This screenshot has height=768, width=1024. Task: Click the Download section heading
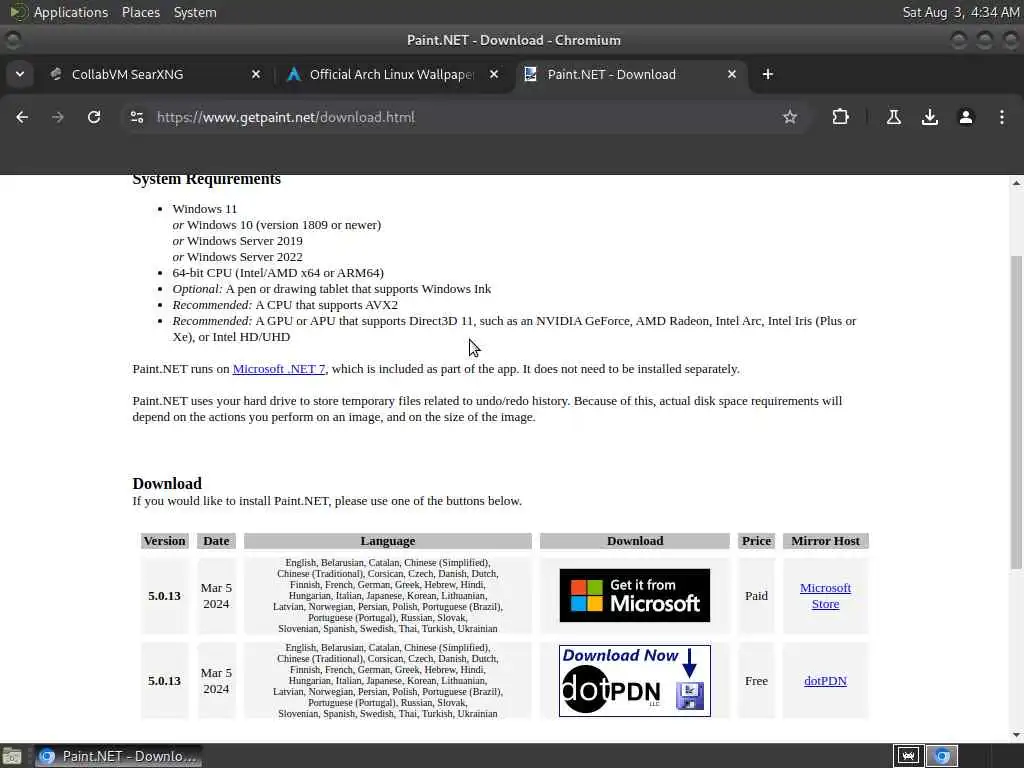click(x=167, y=484)
